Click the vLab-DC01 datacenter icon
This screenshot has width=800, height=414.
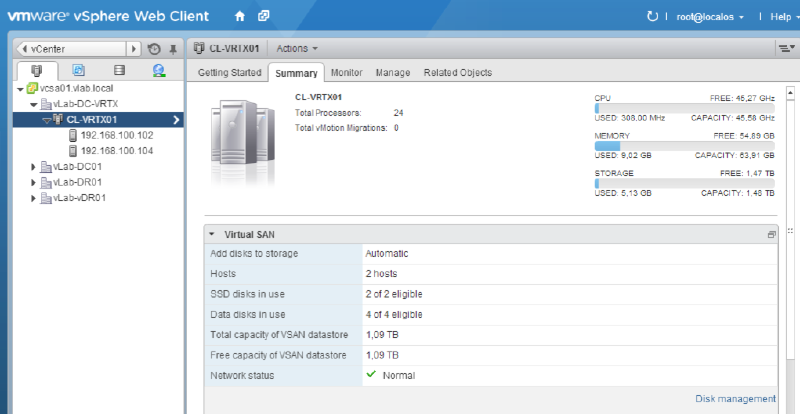point(46,167)
